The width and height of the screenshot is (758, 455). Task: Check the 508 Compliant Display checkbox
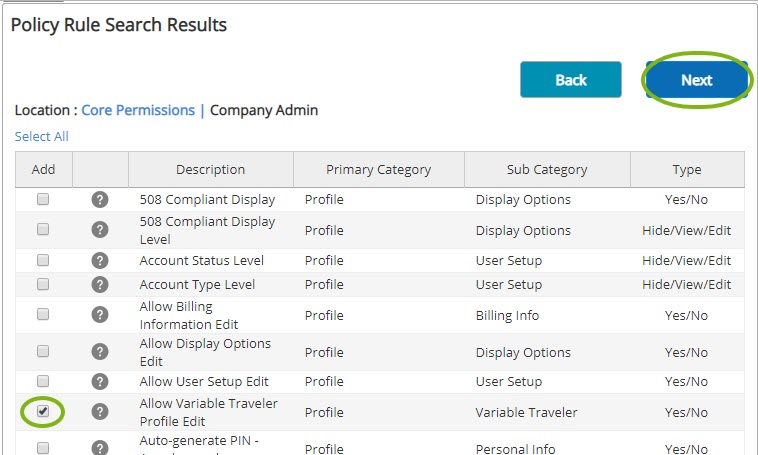pyautogui.click(x=43, y=199)
